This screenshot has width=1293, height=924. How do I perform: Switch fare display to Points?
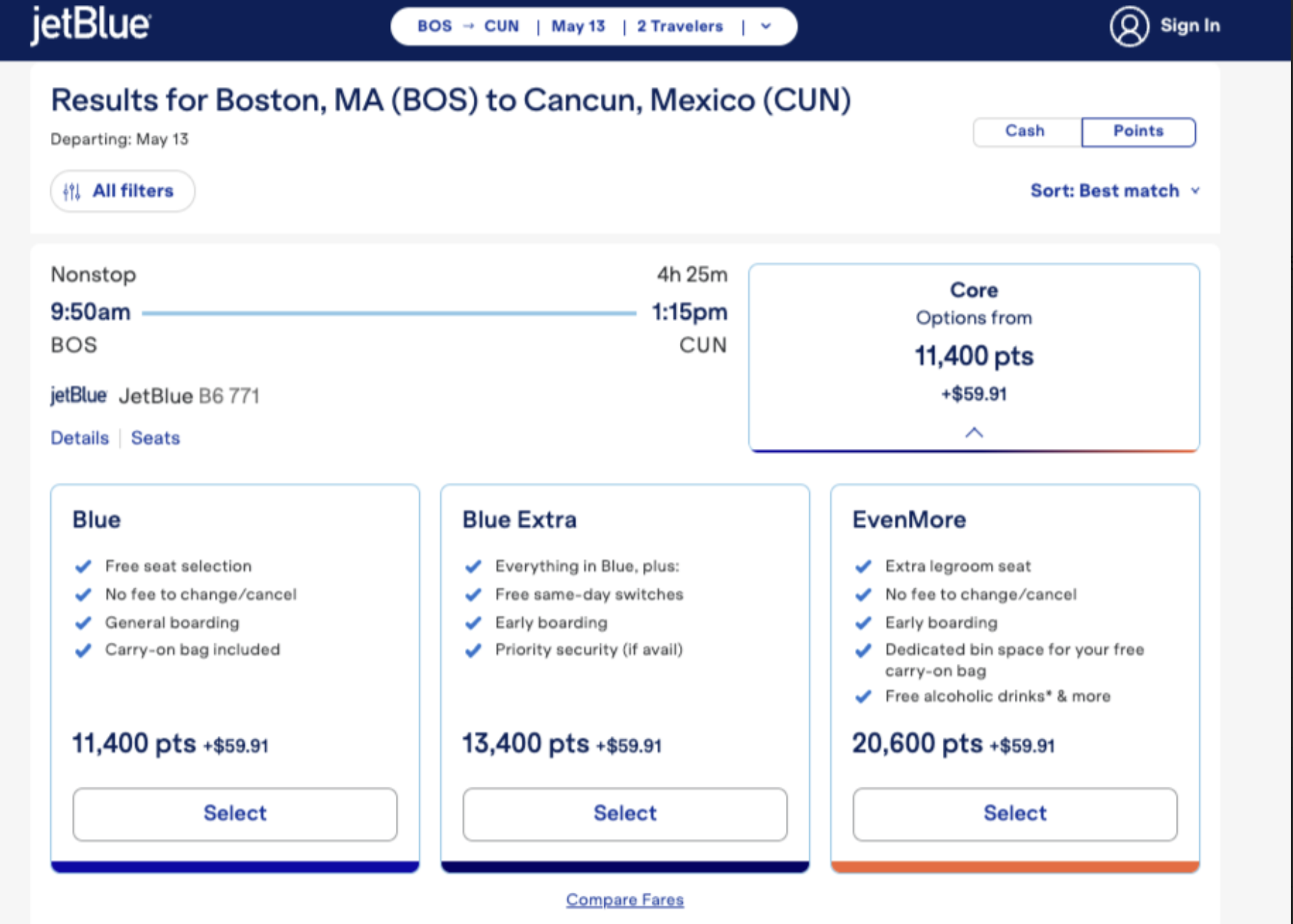tap(1138, 131)
